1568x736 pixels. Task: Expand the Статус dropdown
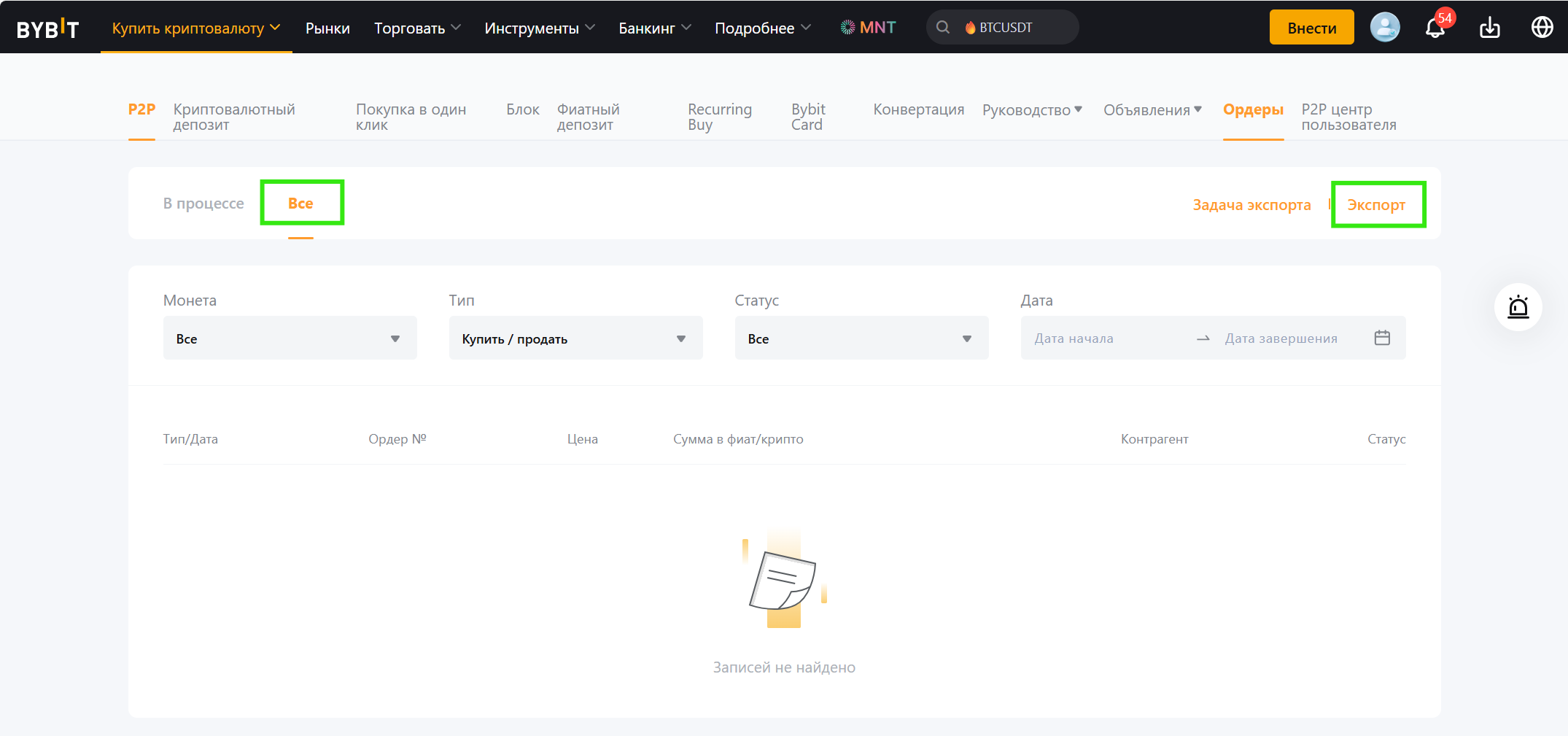tap(861, 338)
